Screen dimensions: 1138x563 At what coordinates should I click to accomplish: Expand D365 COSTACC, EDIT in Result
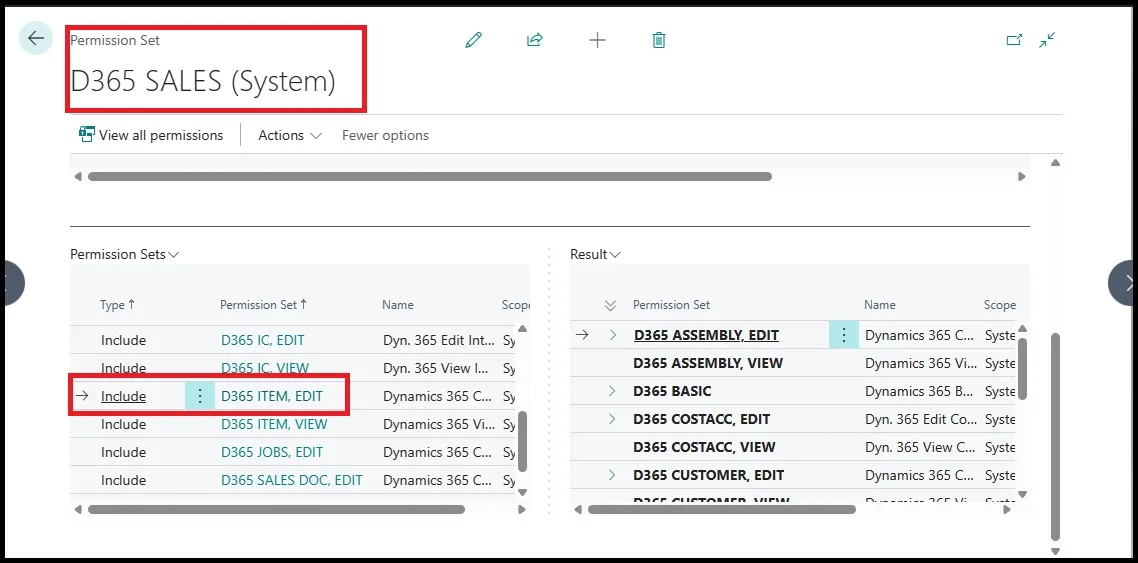[613, 419]
